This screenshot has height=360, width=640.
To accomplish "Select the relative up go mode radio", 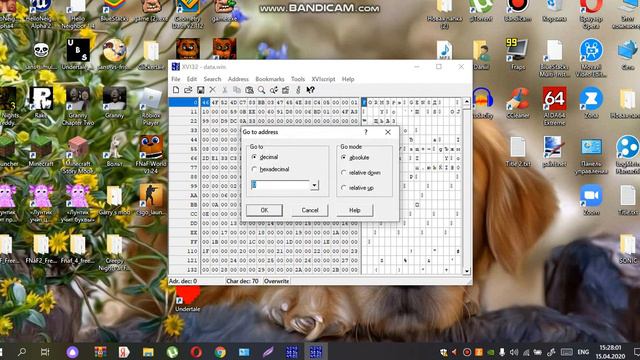I will (344, 188).
